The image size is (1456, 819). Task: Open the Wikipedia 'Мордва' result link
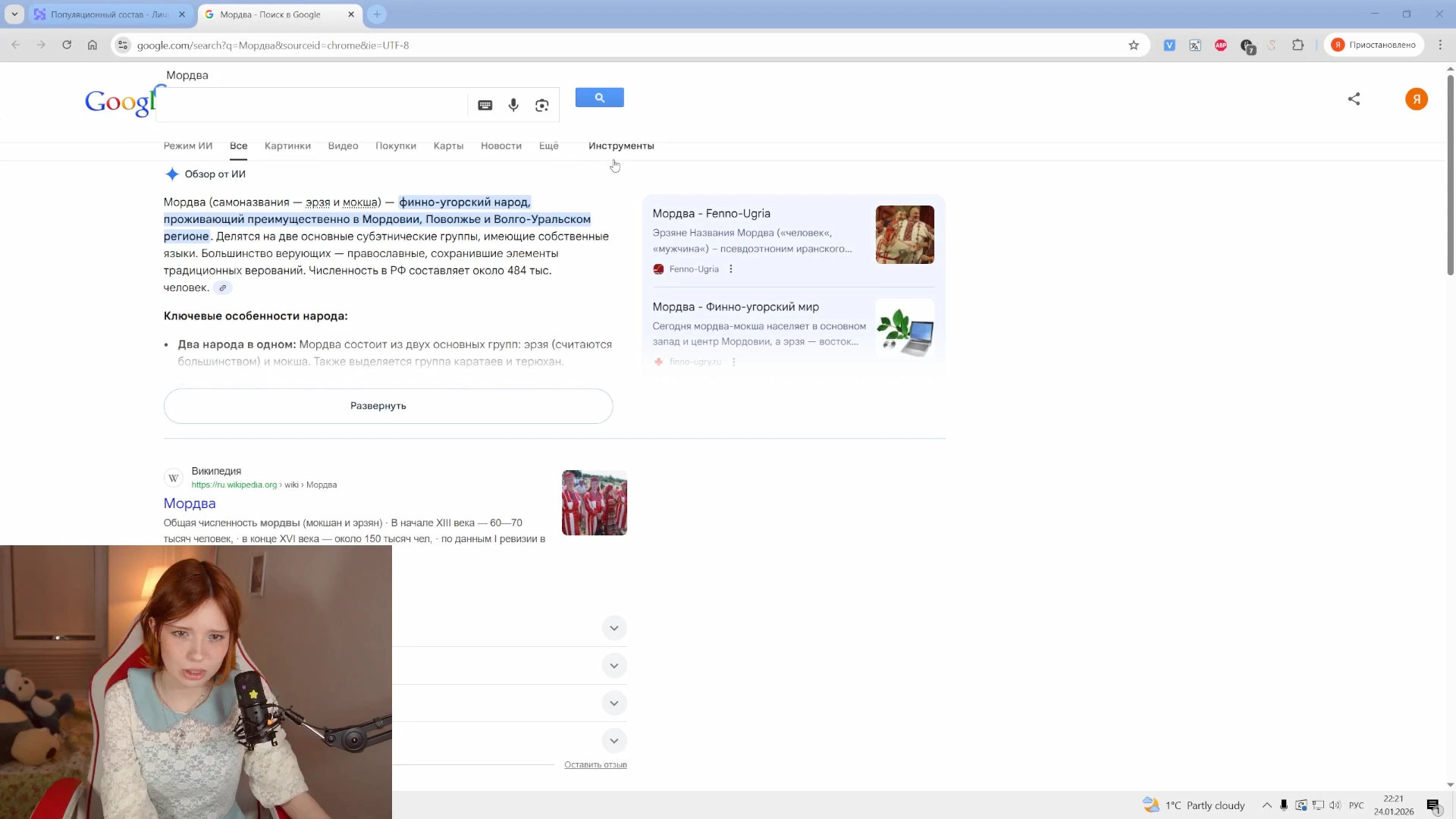(x=190, y=504)
